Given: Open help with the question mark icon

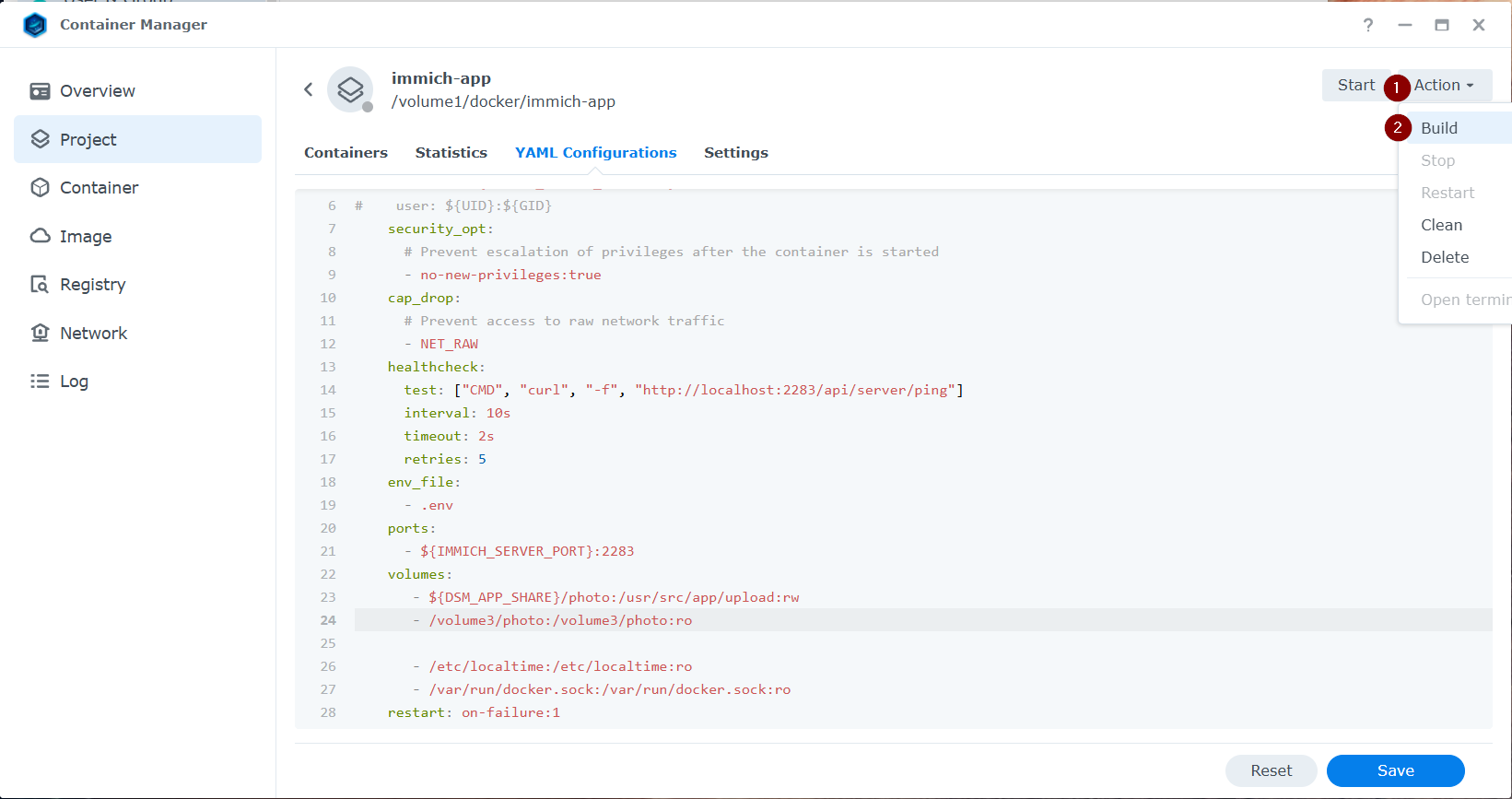Looking at the screenshot, I should point(1368,25).
